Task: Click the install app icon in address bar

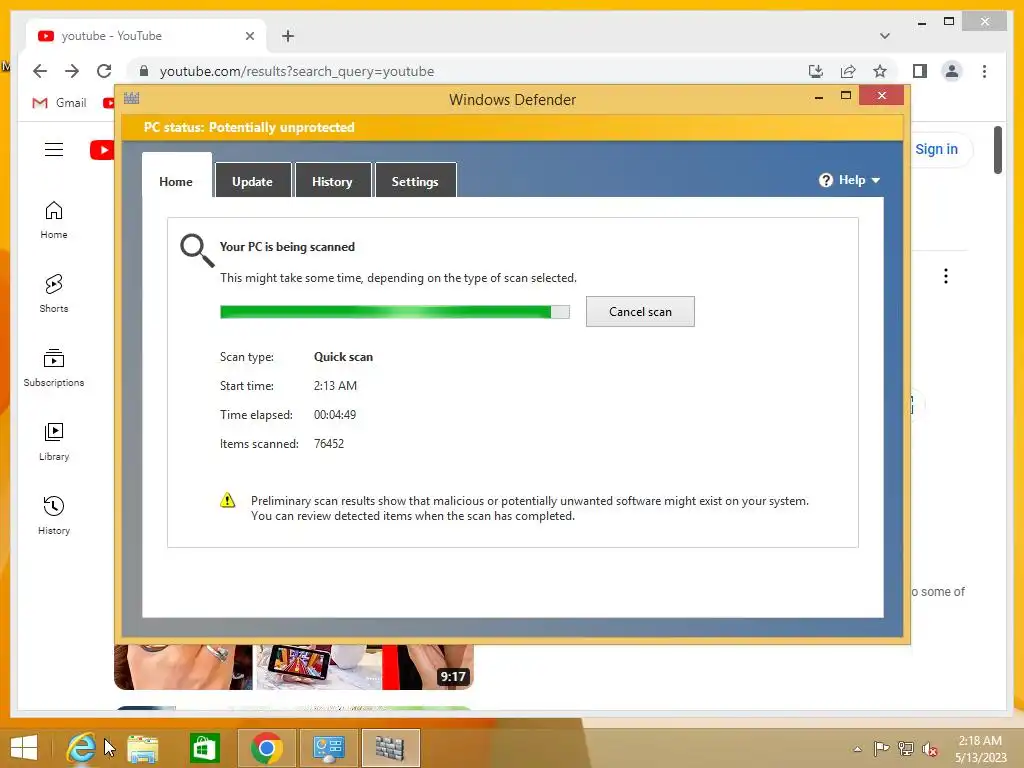Action: pyautogui.click(x=816, y=71)
